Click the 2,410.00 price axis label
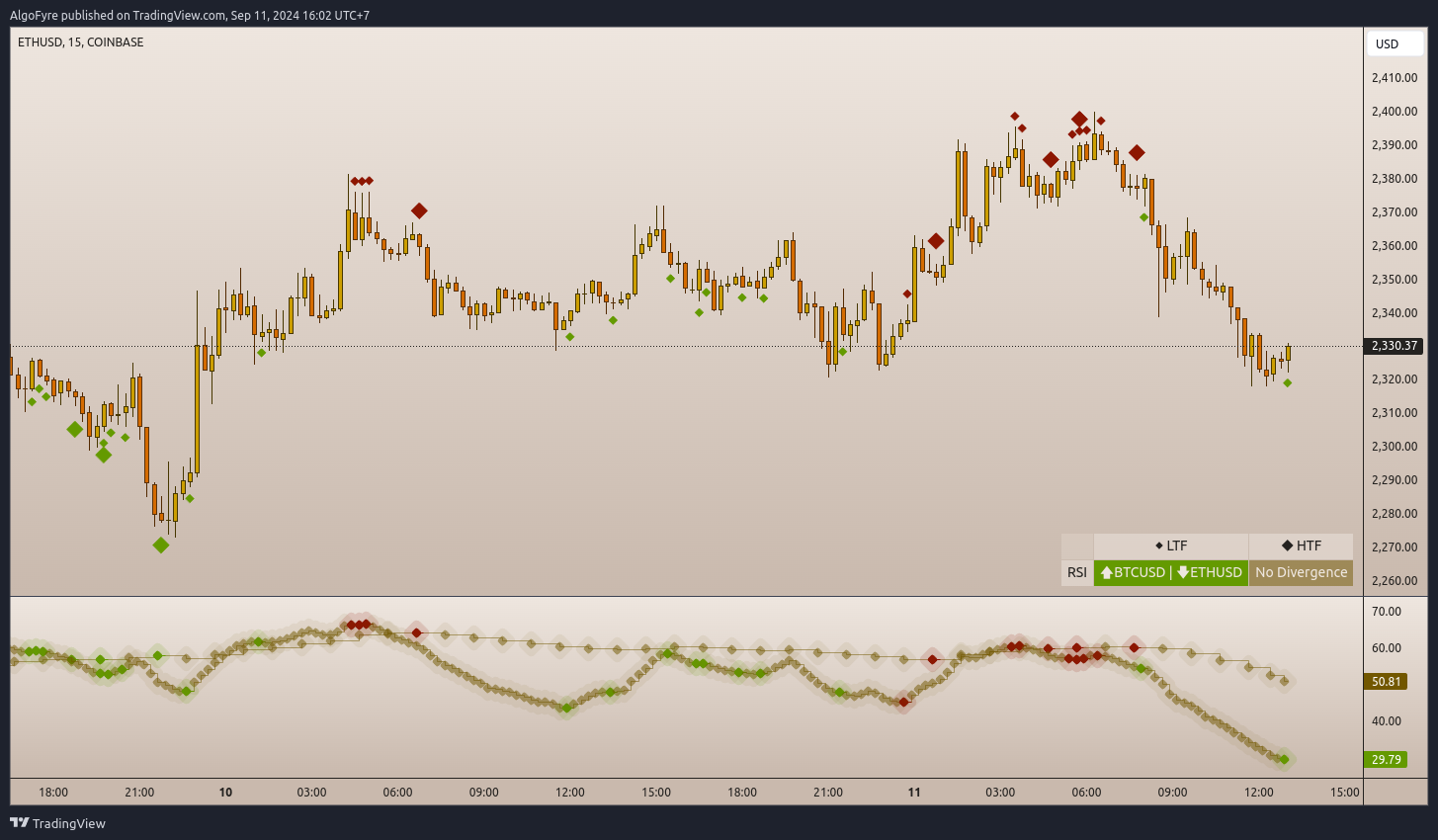1438x840 pixels. pyautogui.click(x=1395, y=78)
